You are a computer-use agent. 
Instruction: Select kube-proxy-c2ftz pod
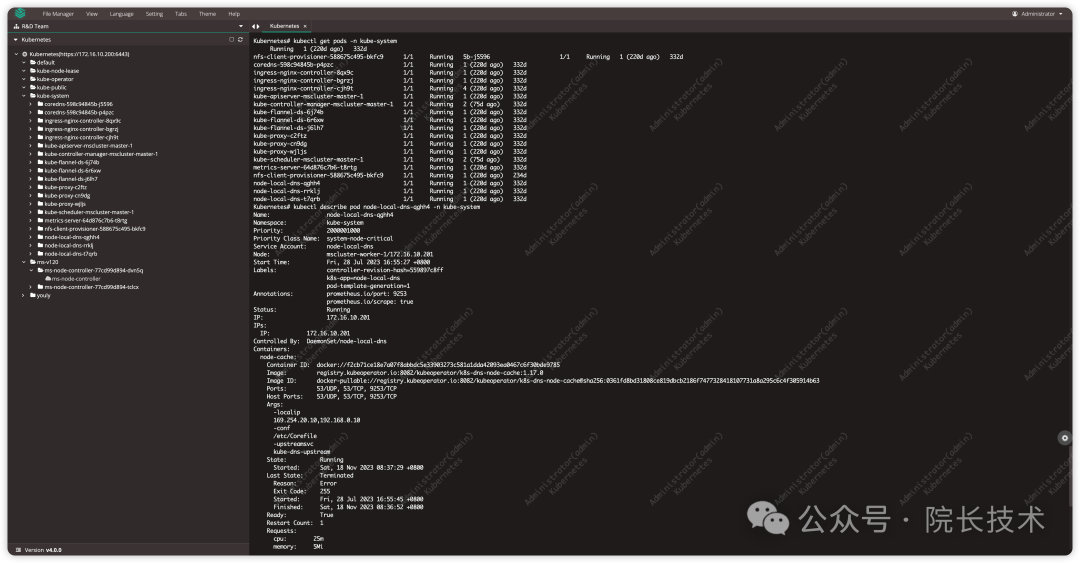click(x=66, y=187)
